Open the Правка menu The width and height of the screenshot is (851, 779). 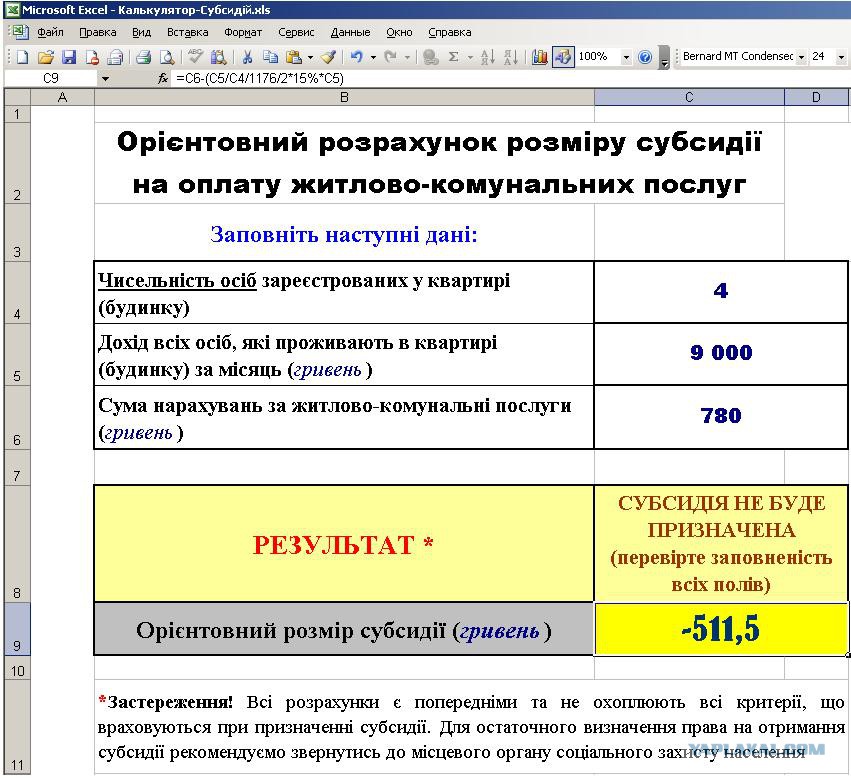tap(98, 33)
